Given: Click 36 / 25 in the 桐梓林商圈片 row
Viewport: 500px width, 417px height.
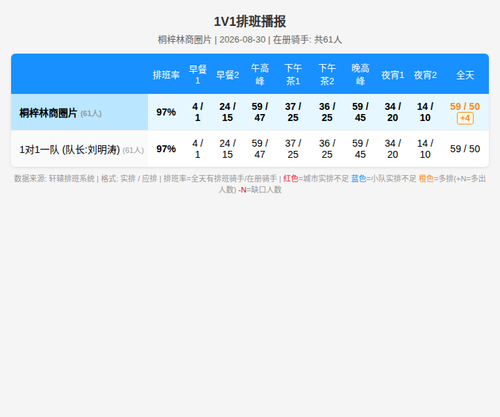Looking at the screenshot, I should point(327,112).
